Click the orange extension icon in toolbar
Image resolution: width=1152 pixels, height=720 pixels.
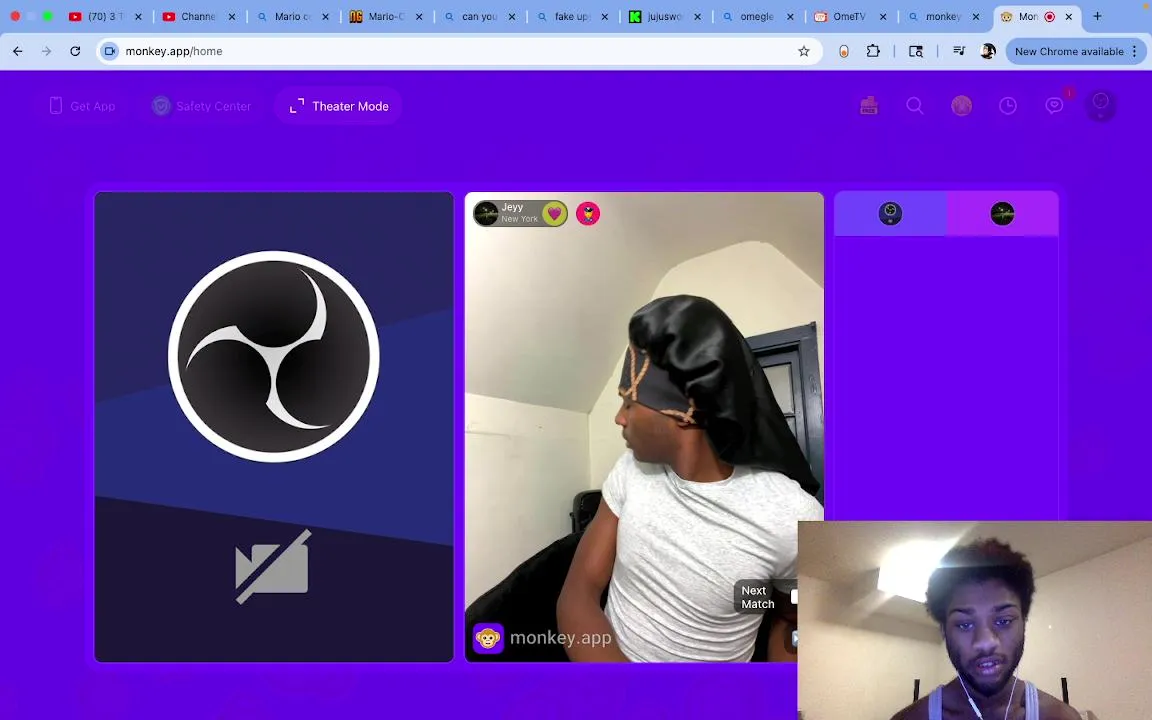tap(843, 51)
